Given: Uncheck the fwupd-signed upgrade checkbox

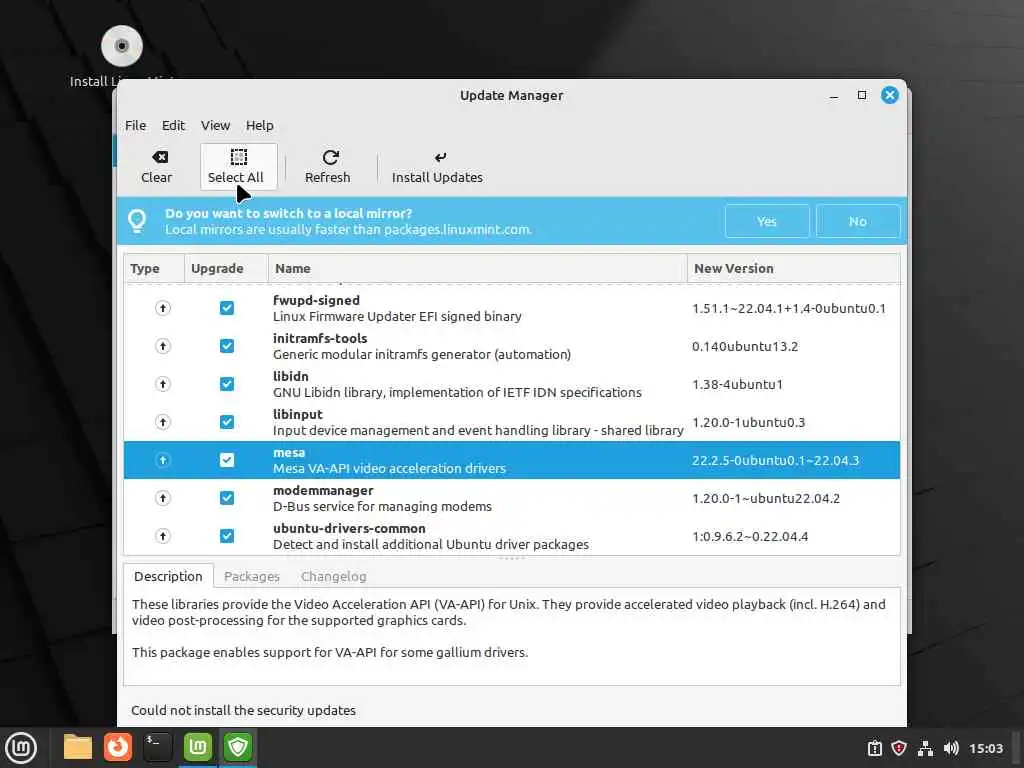Looking at the screenshot, I should pyautogui.click(x=227, y=308).
